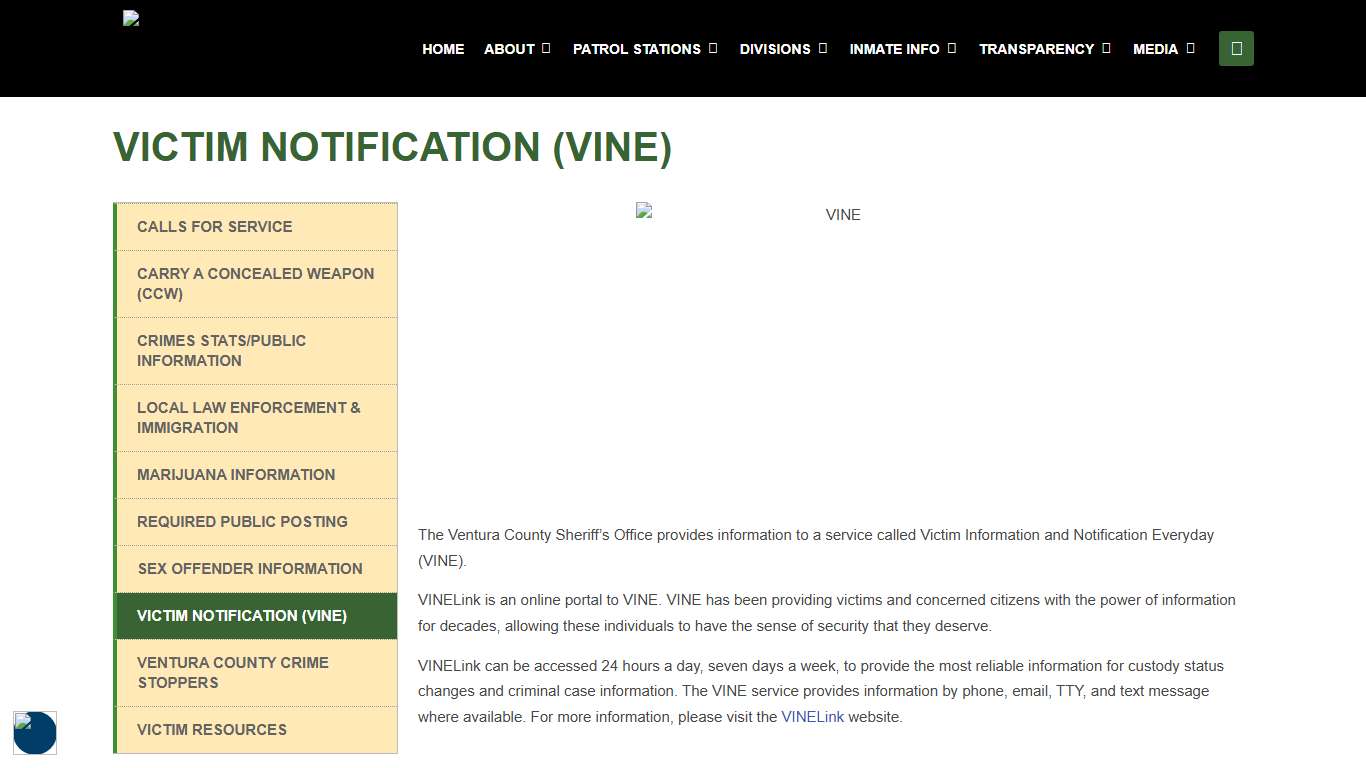Expand the DIVISIONS navigation dropdown
Viewport: 1366px width, 768px height.
tap(776, 48)
